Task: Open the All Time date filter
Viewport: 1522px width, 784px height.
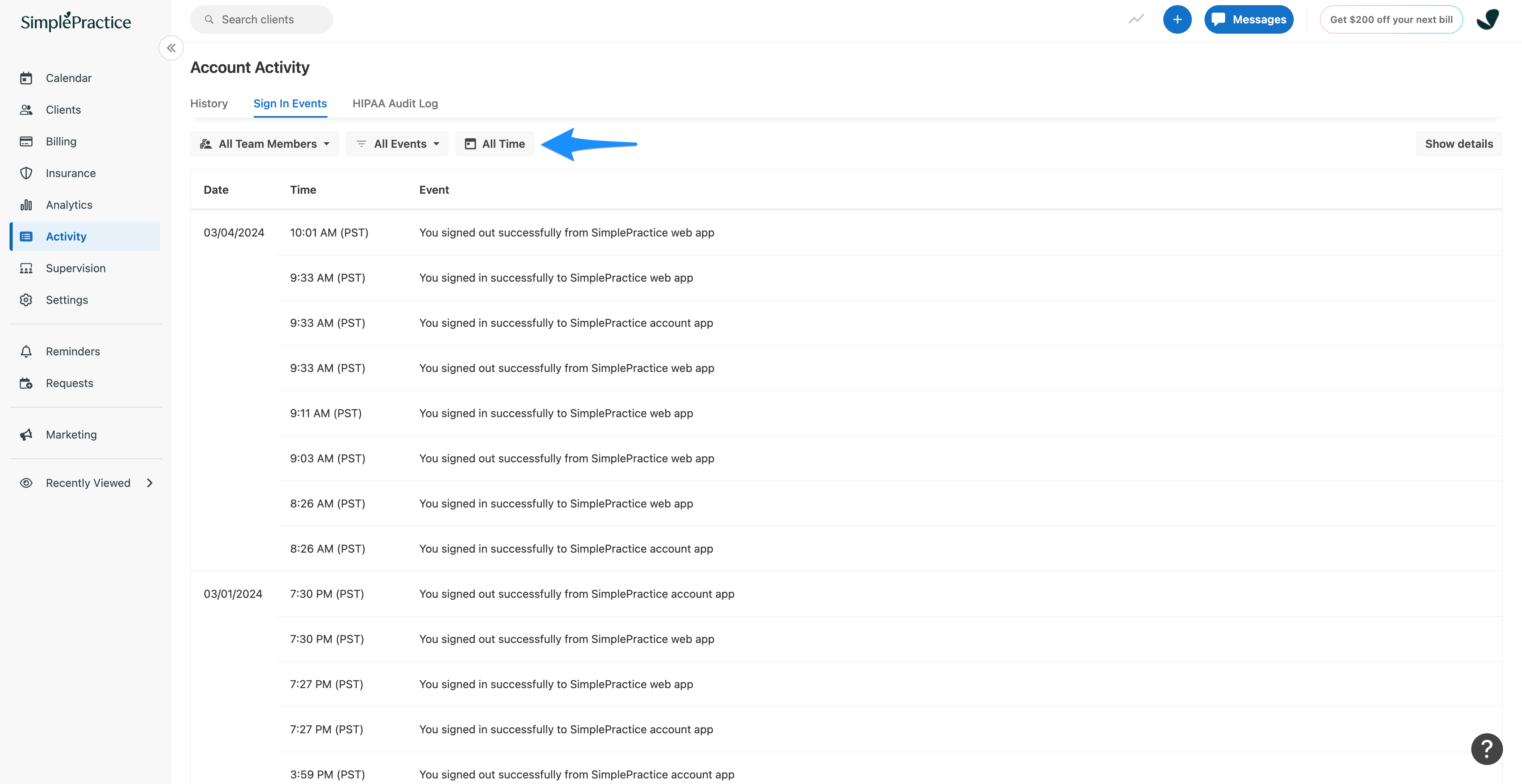Action: click(495, 144)
